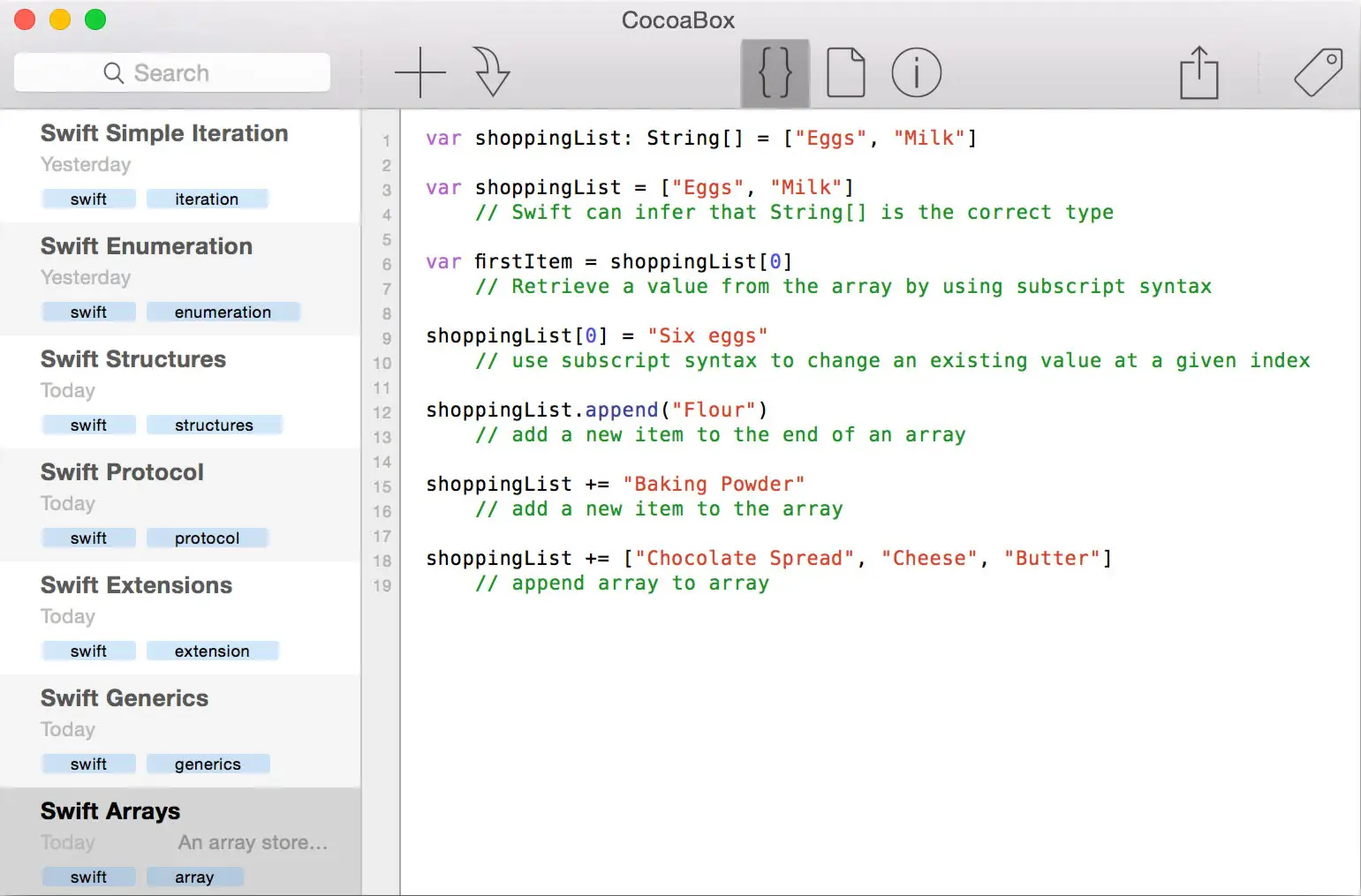This screenshot has height=896, width=1361.
Task: Click the iteration tag
Action: pyautogui.click(x=207, y=200)
